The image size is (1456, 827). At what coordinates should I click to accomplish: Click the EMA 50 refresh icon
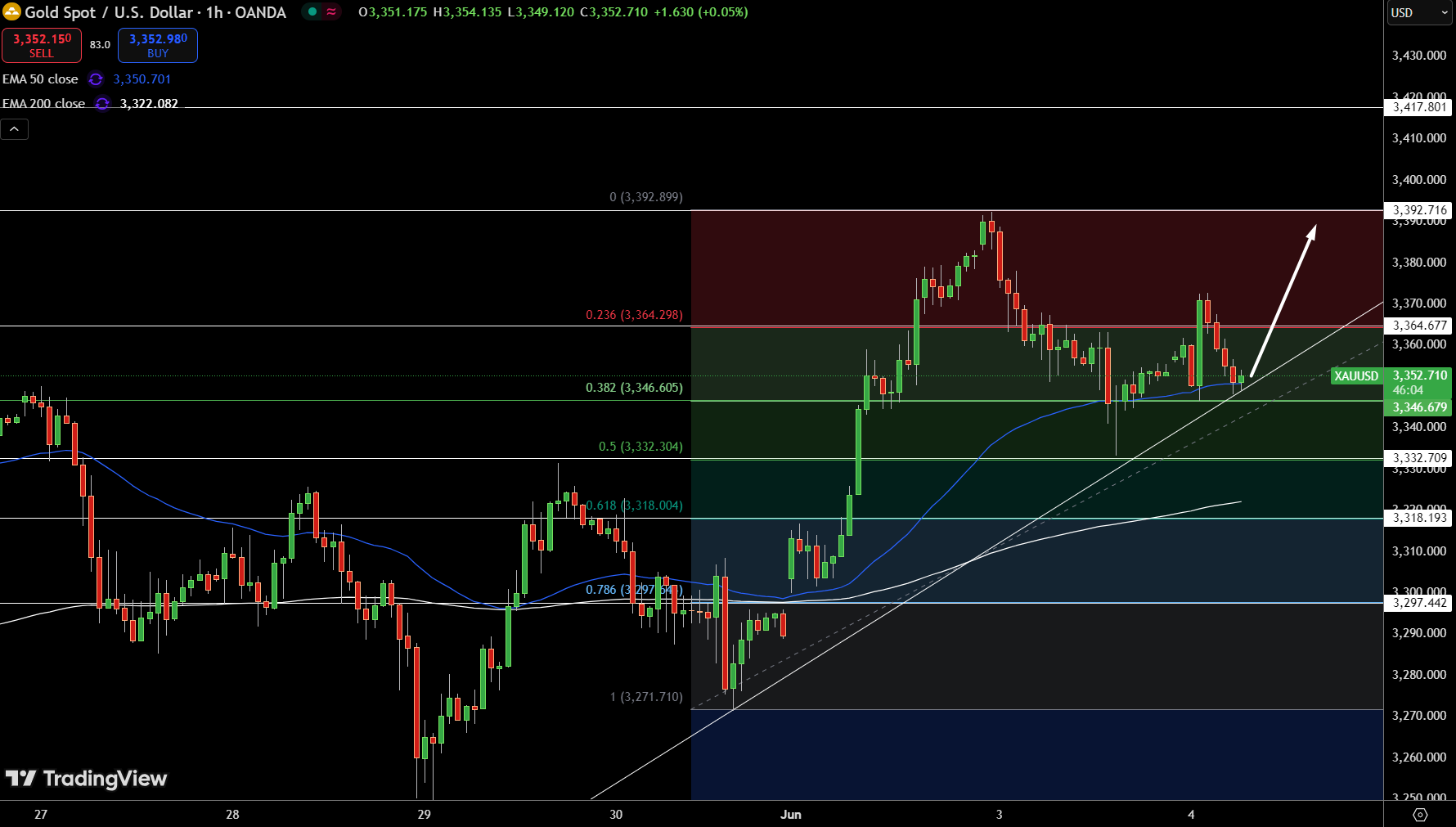point(96,79)
